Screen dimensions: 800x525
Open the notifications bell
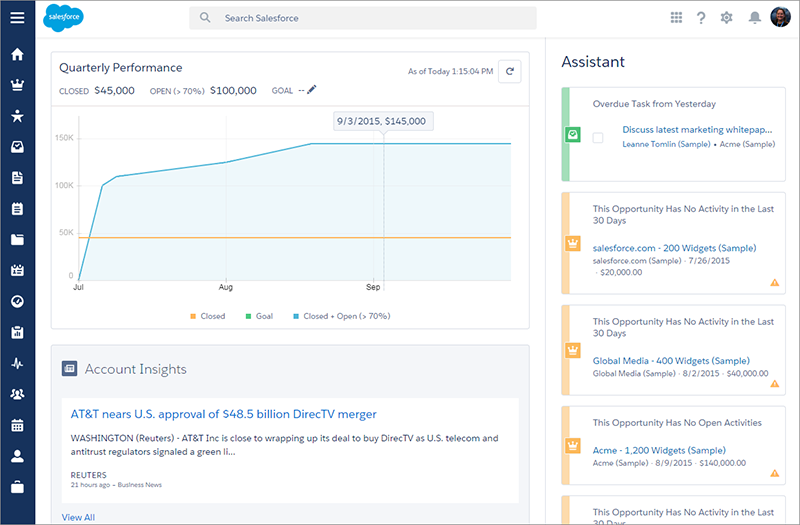pos(755,18)
